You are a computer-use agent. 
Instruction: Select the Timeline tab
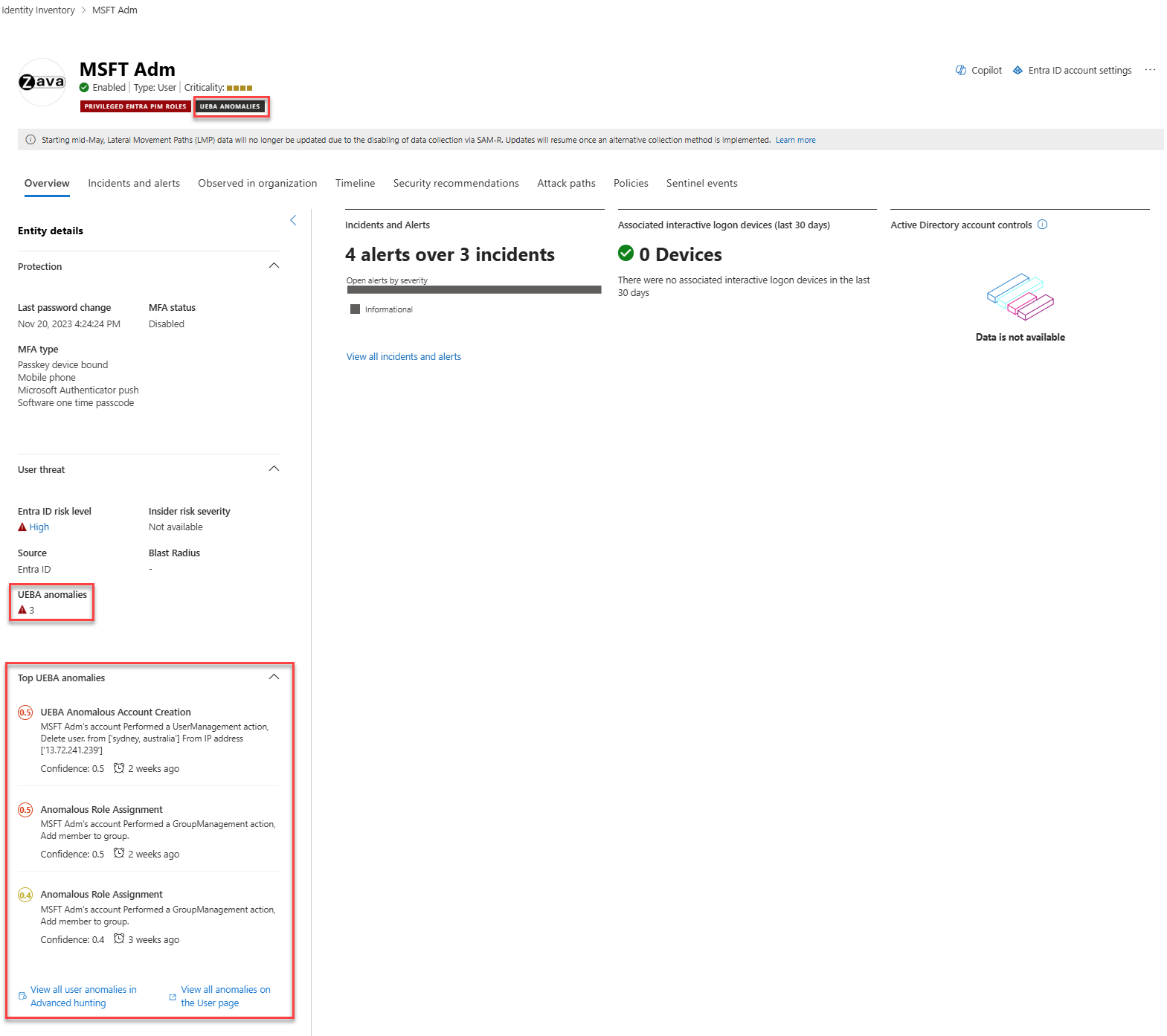(x=355, y=184)
